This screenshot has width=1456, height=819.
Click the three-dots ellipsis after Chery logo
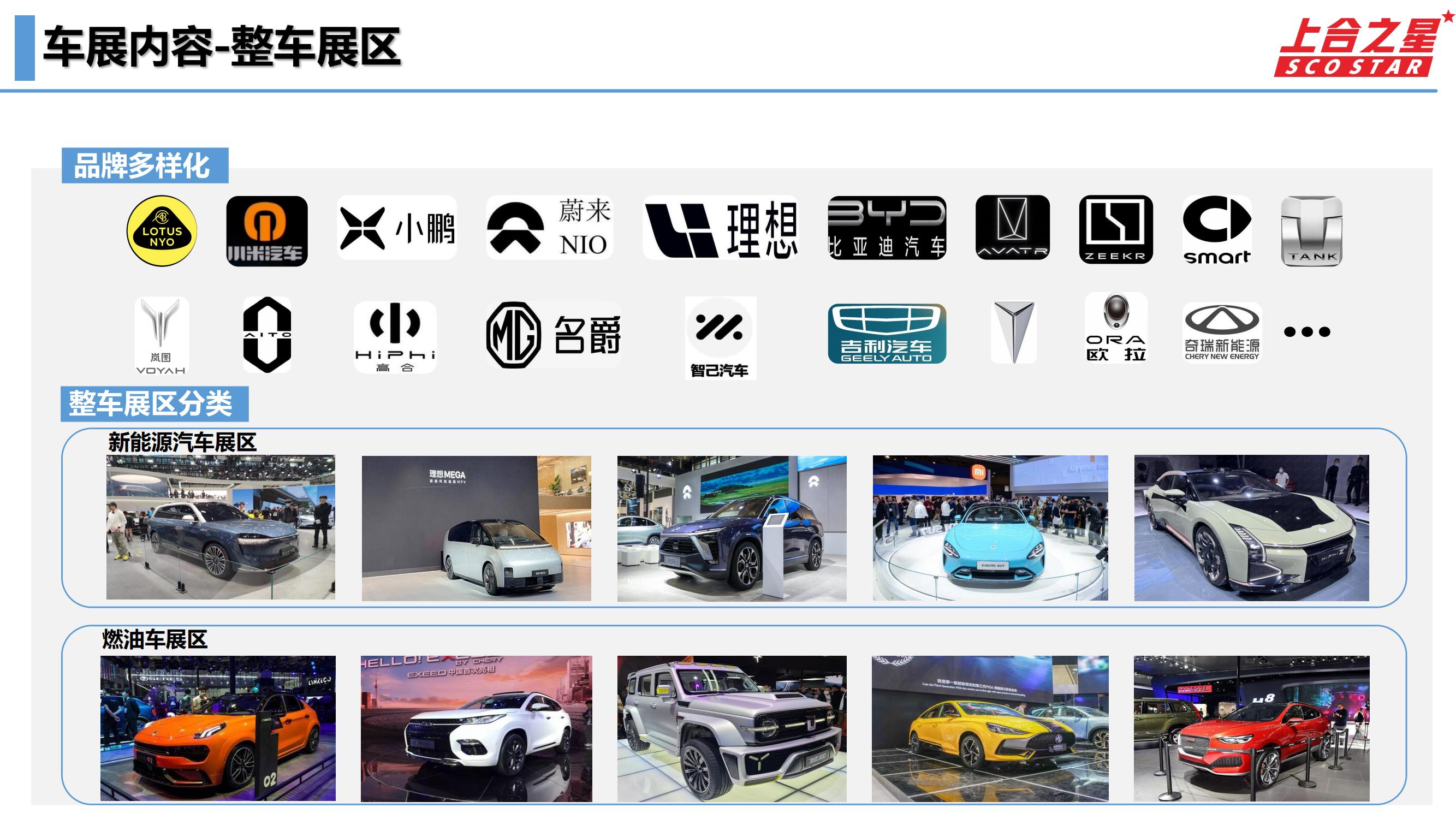click(x=1307, y=332)
